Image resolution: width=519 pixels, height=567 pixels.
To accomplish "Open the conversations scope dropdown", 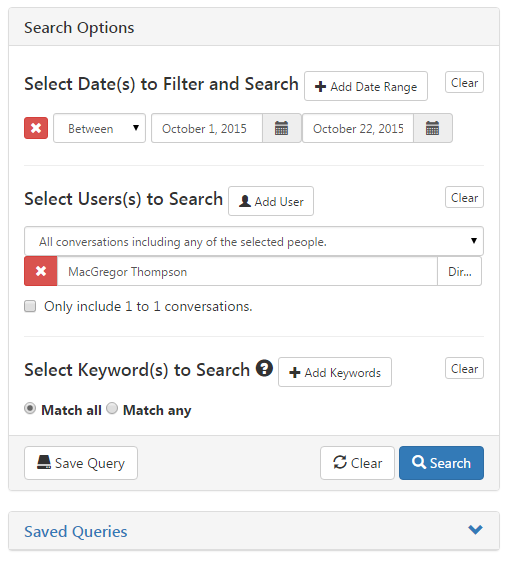I will [x=254, y=241].
